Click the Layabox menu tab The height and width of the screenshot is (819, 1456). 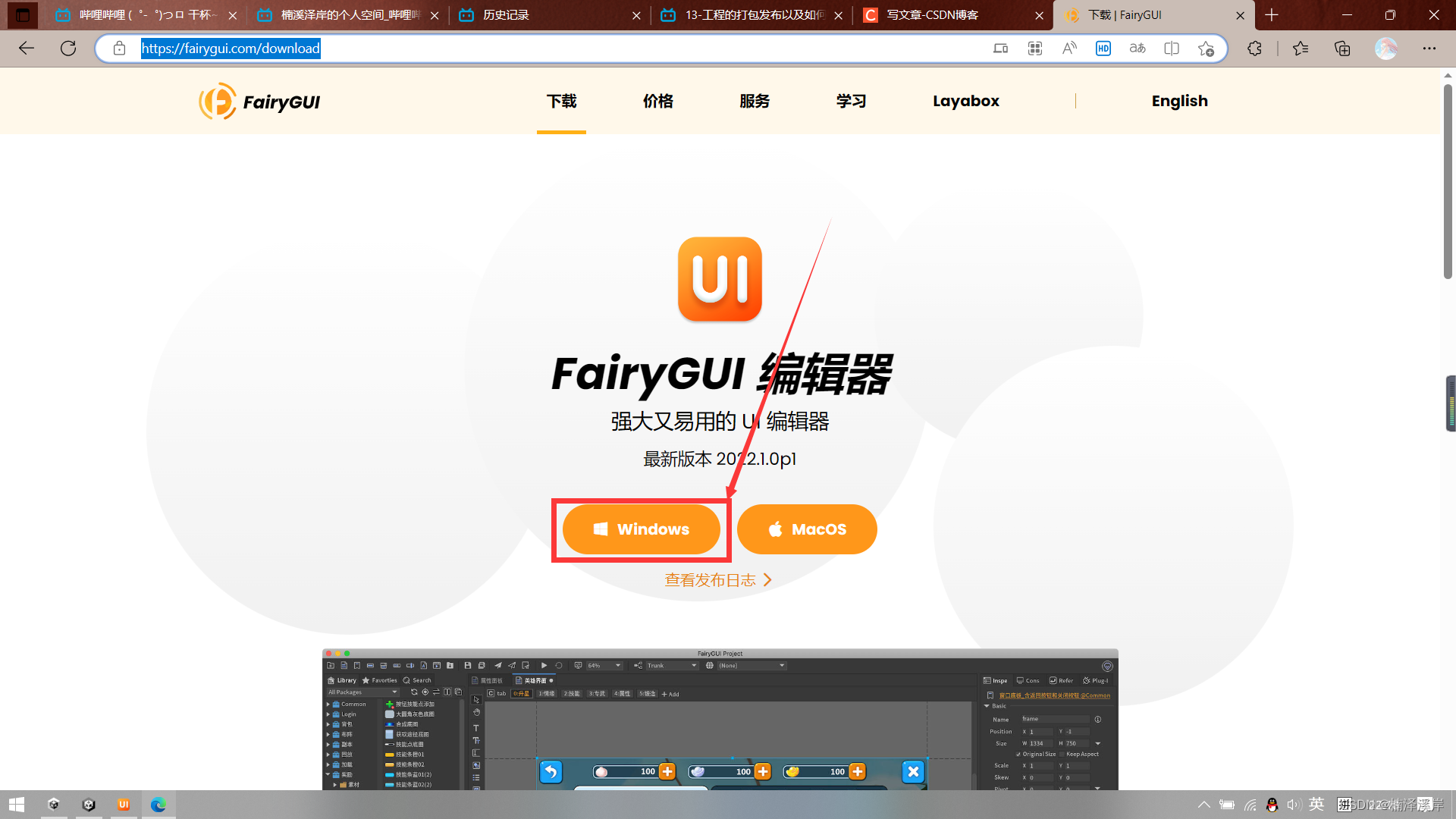point(966,101)
